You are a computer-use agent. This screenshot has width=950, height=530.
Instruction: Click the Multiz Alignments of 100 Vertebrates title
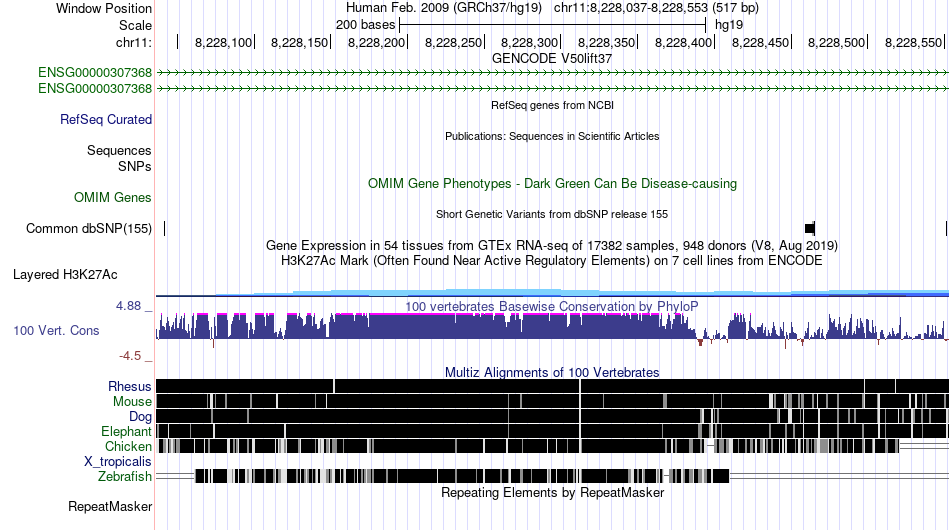pyautogui.click(x=552, y=373)
